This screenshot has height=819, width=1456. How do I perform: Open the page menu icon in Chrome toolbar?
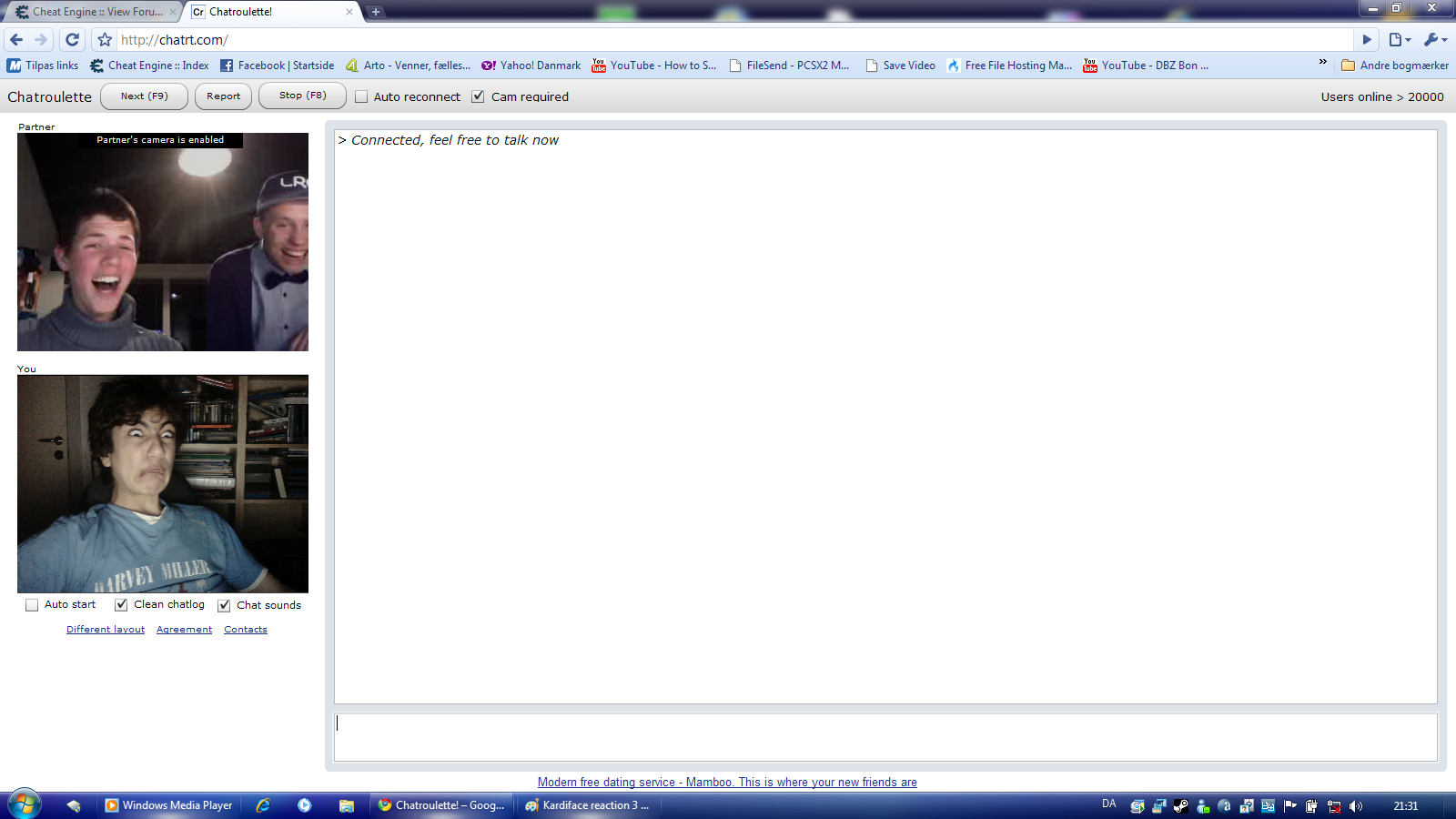(1400, 39)
